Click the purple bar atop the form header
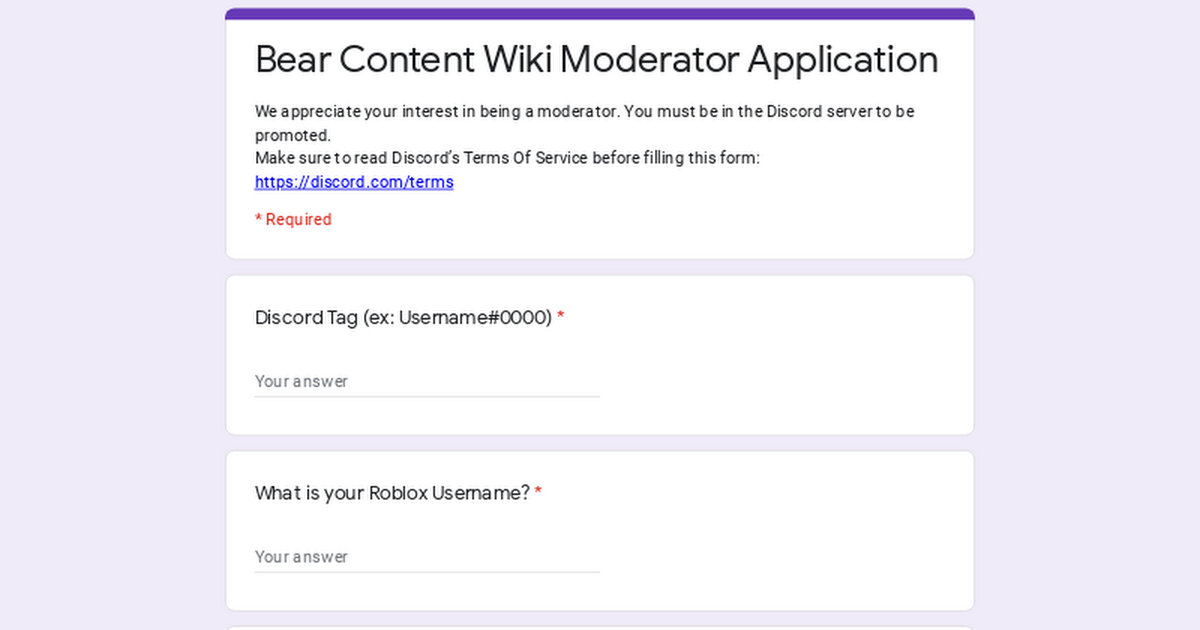The image size is (1200, 630). (600, 14)
